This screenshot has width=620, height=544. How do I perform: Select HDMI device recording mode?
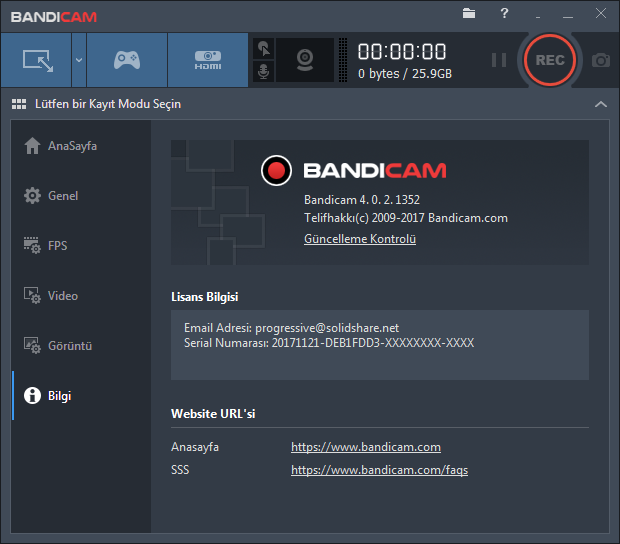(208, 60)
